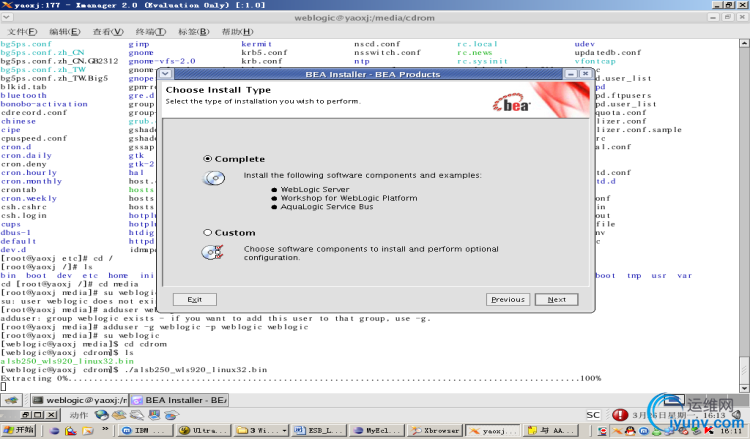
Task: Open the 终端(T) menu in the terminal
Action: click(x=151, y=32)
